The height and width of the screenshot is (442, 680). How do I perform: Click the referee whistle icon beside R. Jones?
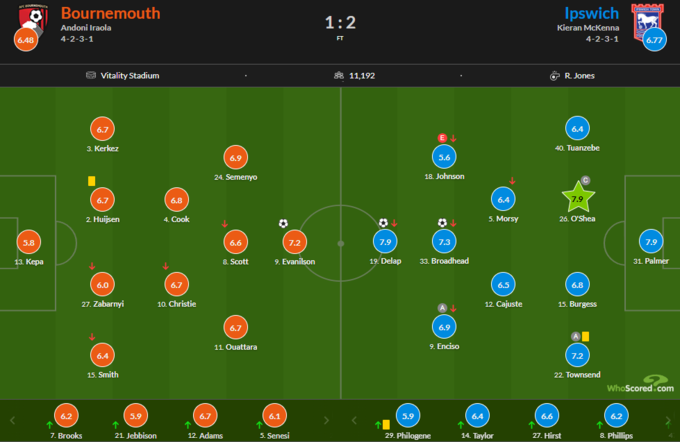553,76
